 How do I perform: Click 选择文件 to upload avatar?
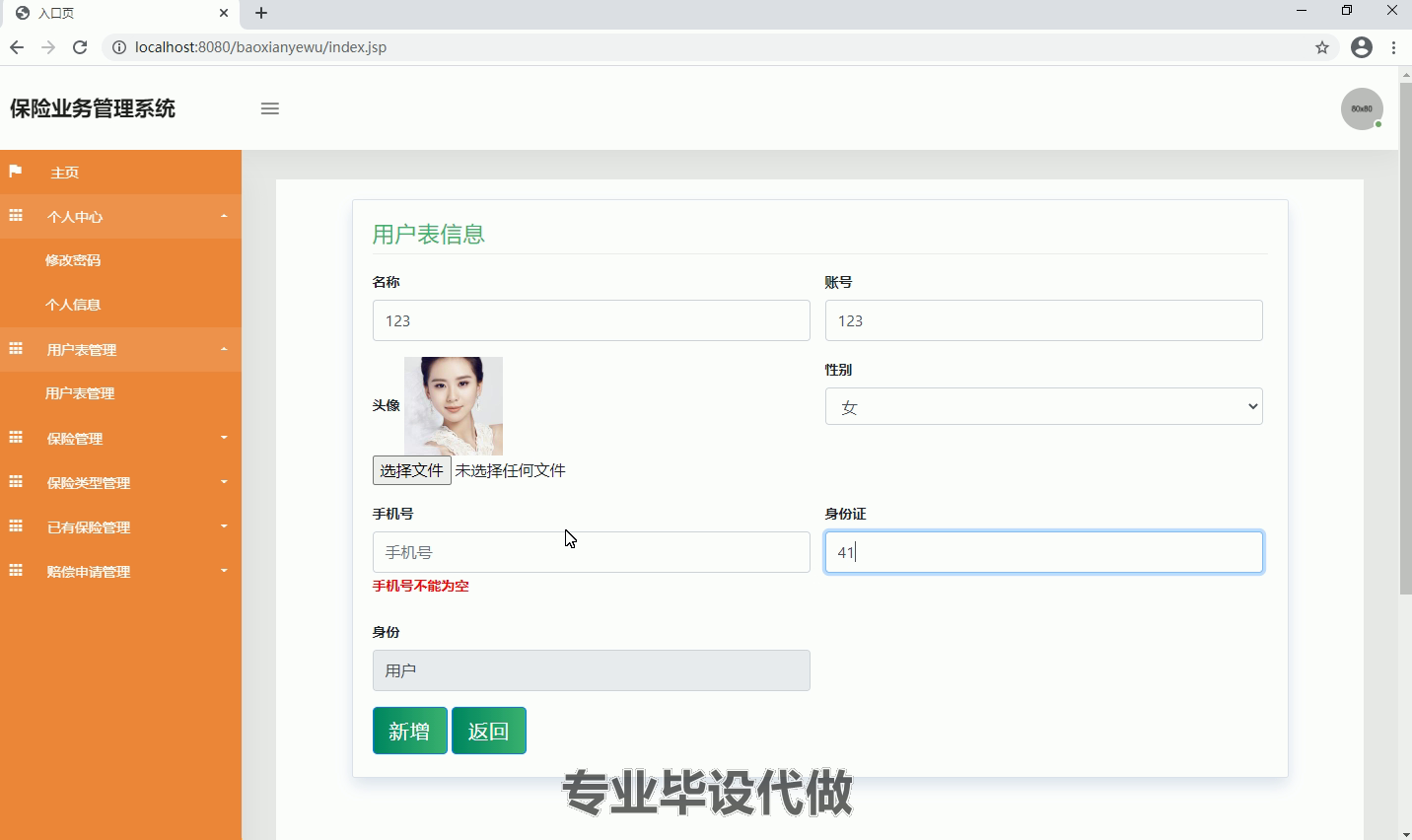[411, 470]
